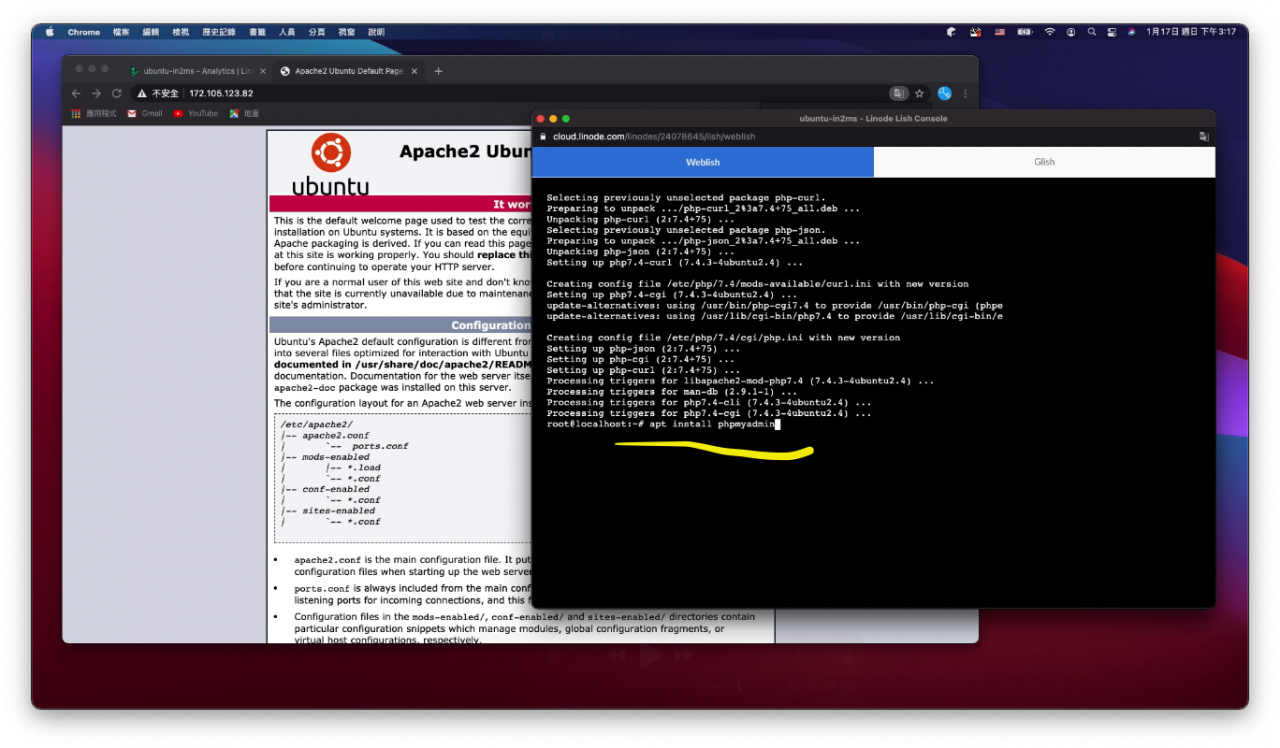Image resolution: width=1280 pixels, height=748 pixels.
Task: Bookmark this page with the star icon
Action: [919, 93]
